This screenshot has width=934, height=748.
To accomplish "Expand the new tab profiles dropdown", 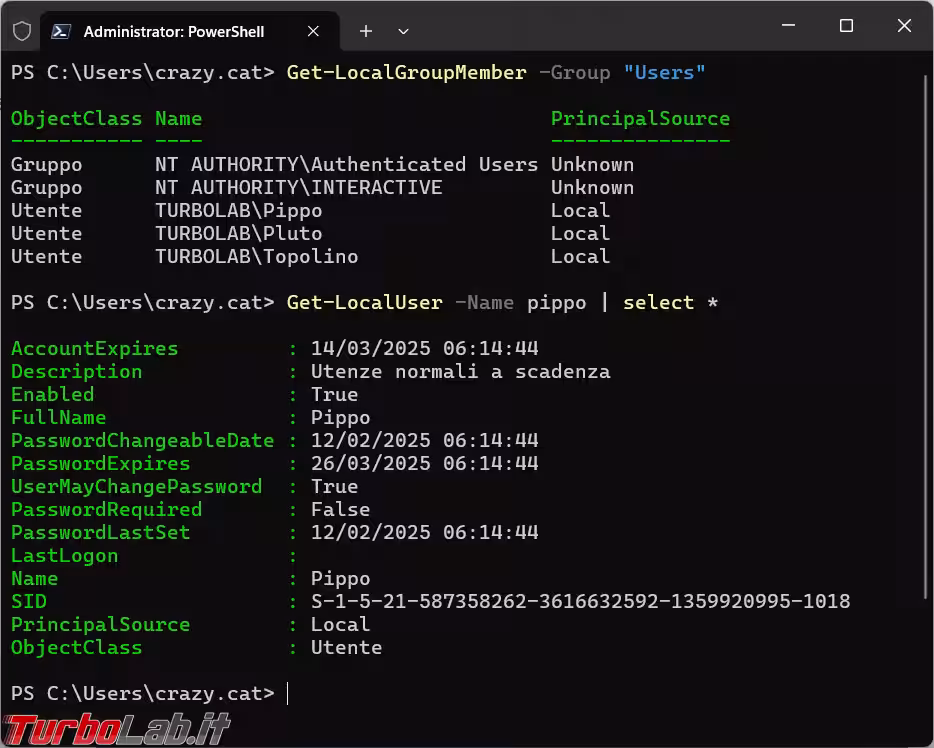I will pyautogui.click(x=403, y=31).
